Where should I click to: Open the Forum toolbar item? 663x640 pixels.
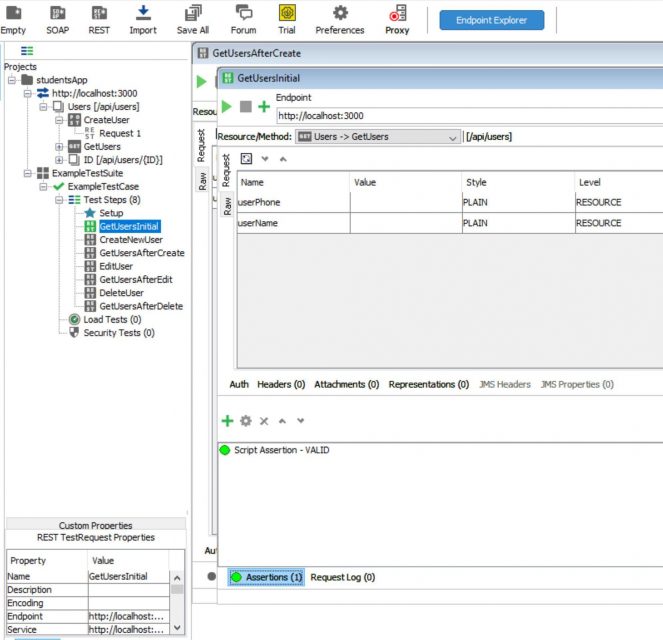click(x=244, y=20)
